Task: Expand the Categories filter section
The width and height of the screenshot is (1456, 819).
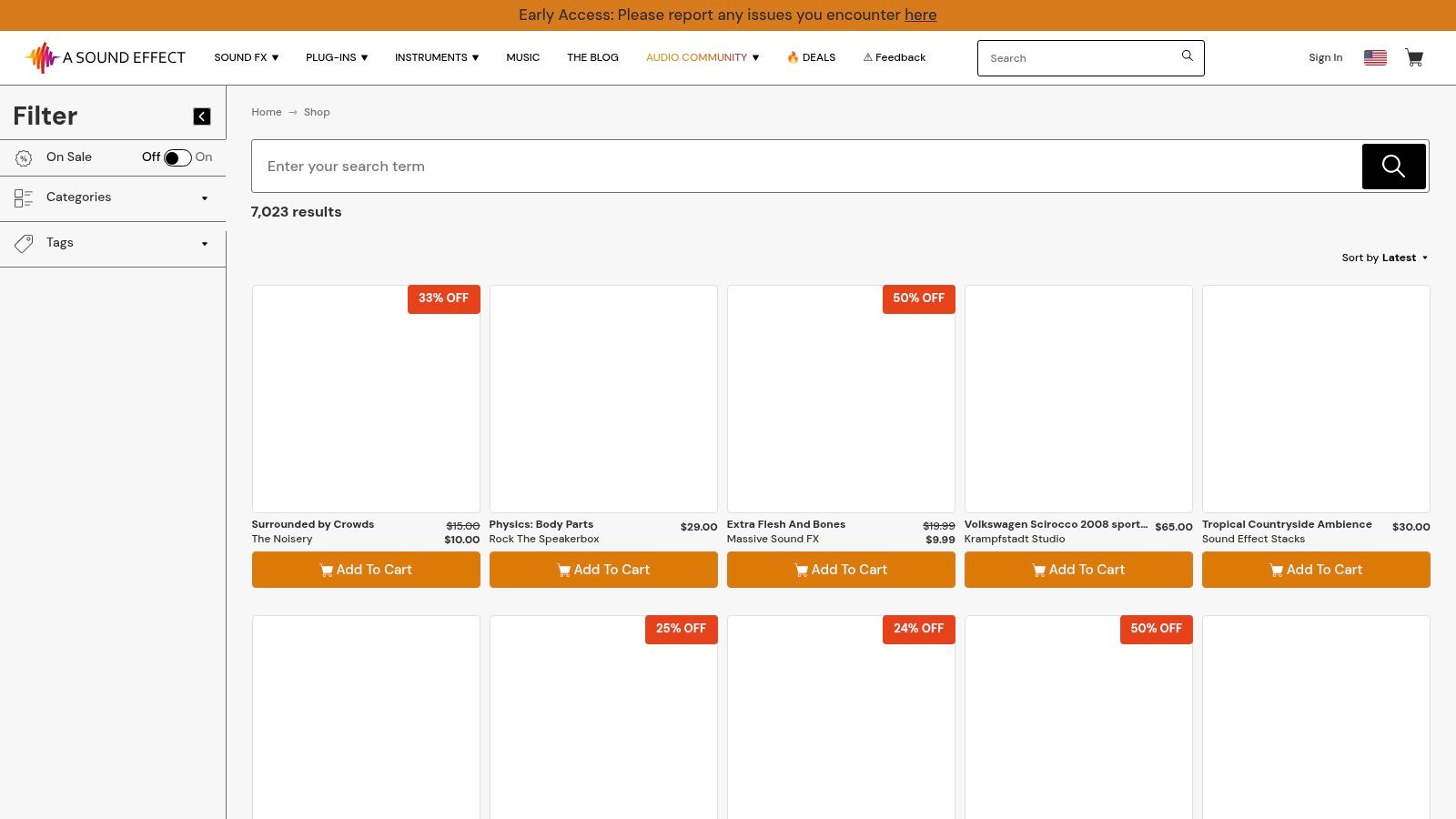Action: point(204,198)
